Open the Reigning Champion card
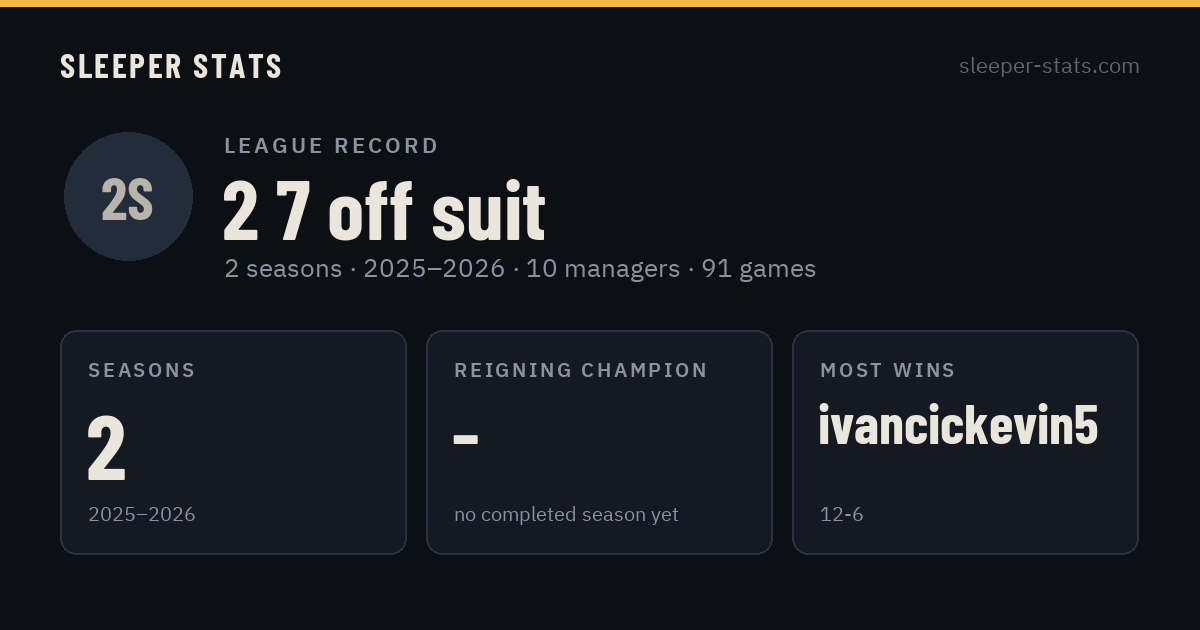1200x630 pixels. pos(599,442)
